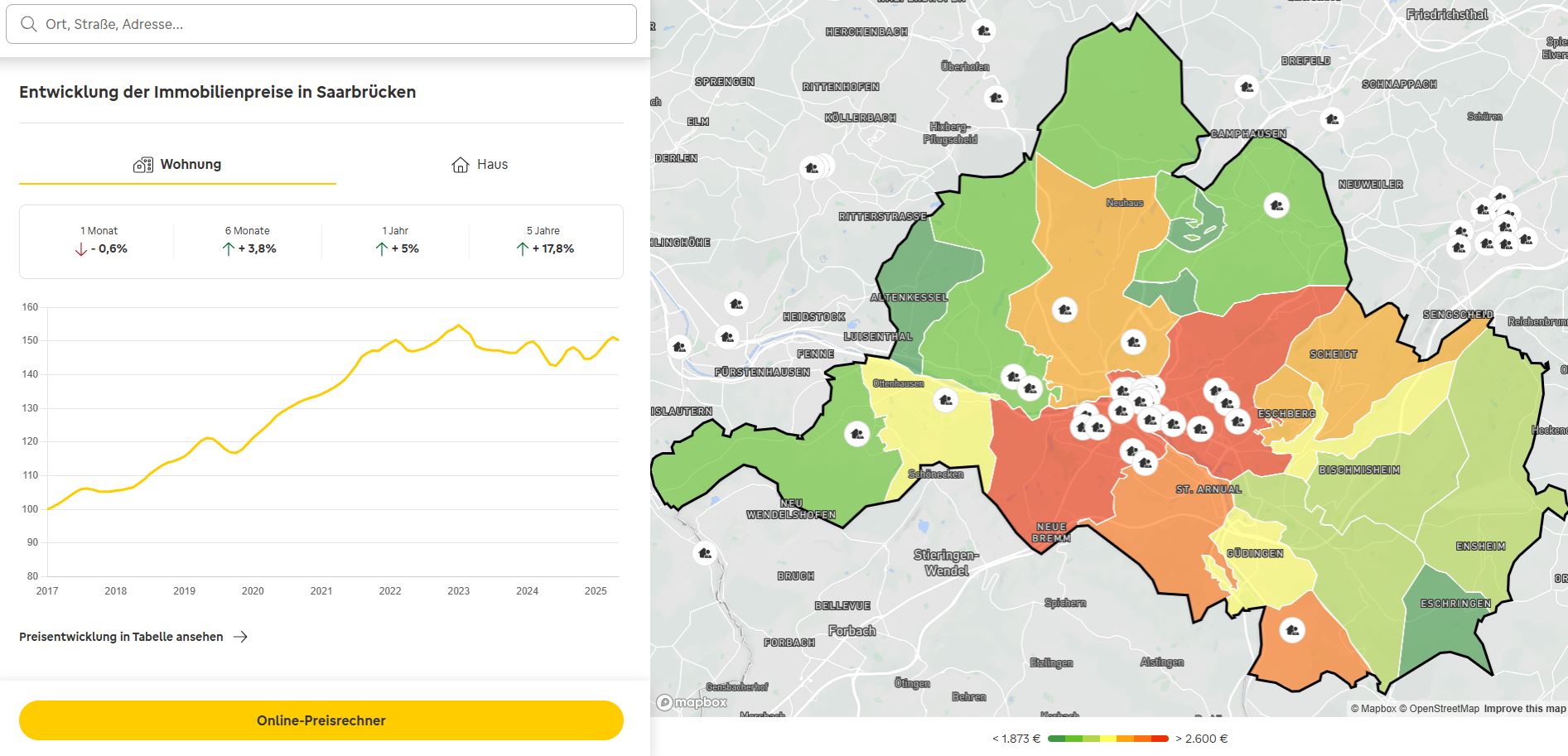Click the search magnifier icon

[x=30, y=24]
